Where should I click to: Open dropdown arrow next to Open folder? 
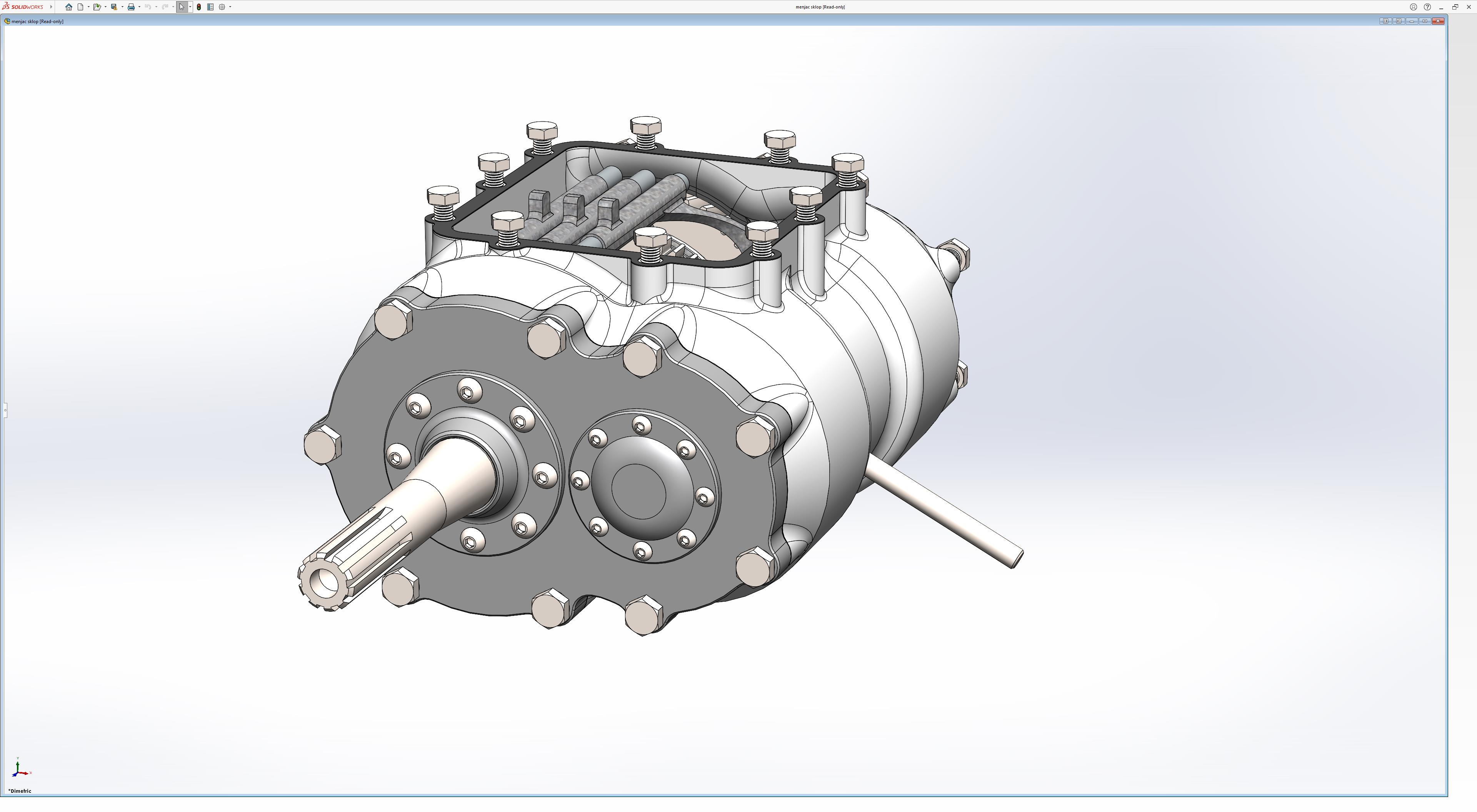tap(105, 7)
